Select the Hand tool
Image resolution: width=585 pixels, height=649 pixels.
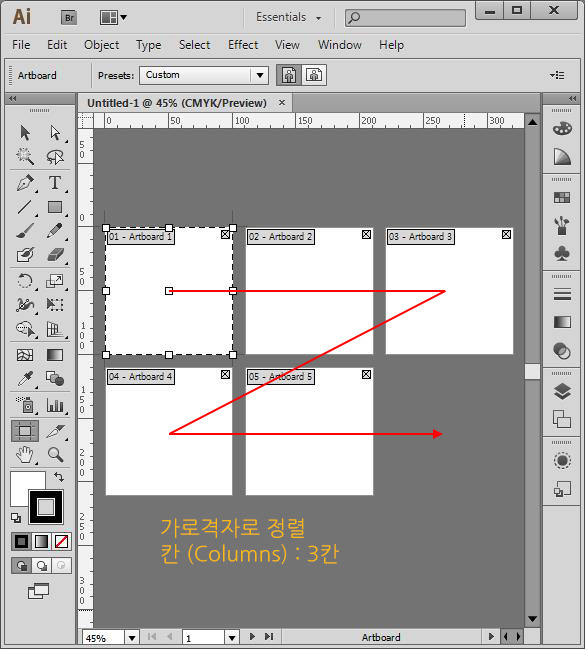pos(25,455)
